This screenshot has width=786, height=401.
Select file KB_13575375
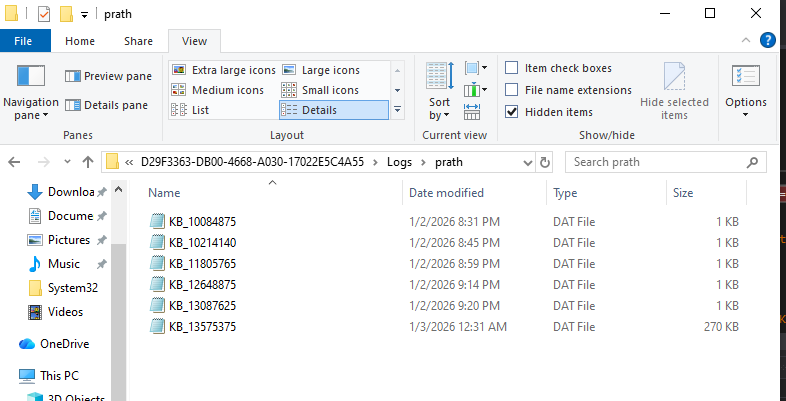tap(202, 327)
